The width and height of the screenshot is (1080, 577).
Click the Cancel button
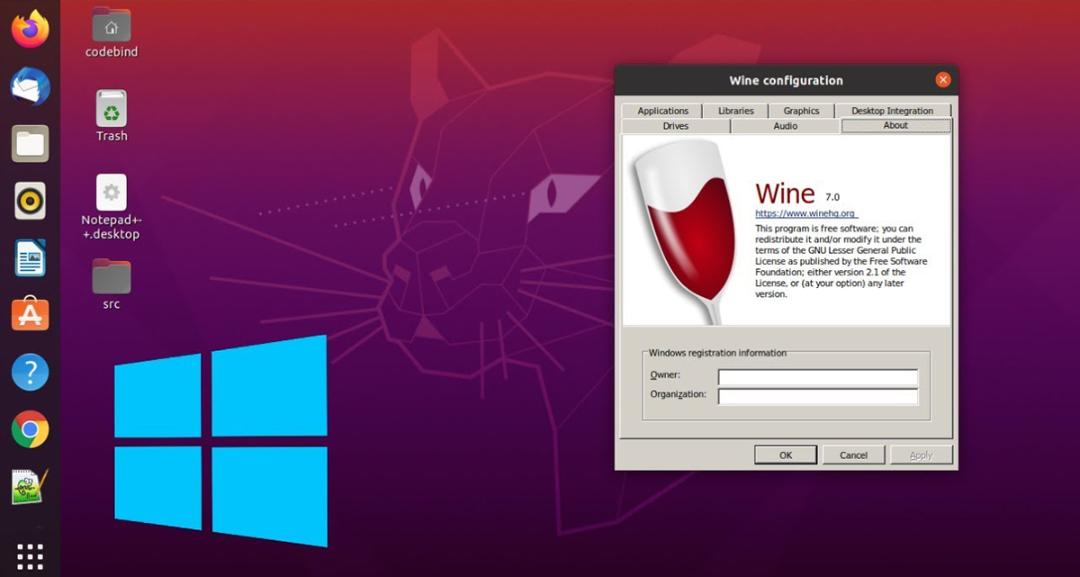point(853,455)
